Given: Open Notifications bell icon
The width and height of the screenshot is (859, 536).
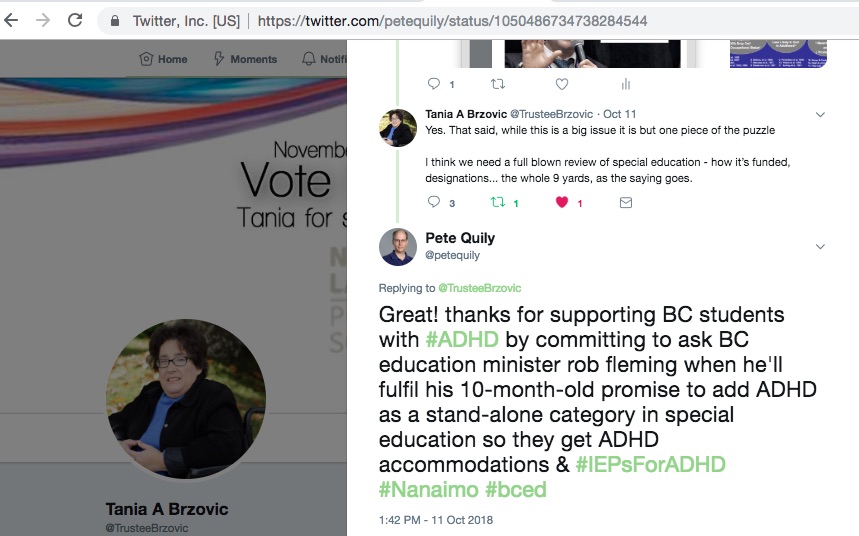Looking at the screenshot, I should pyautogui.click(x=309, y=59).
